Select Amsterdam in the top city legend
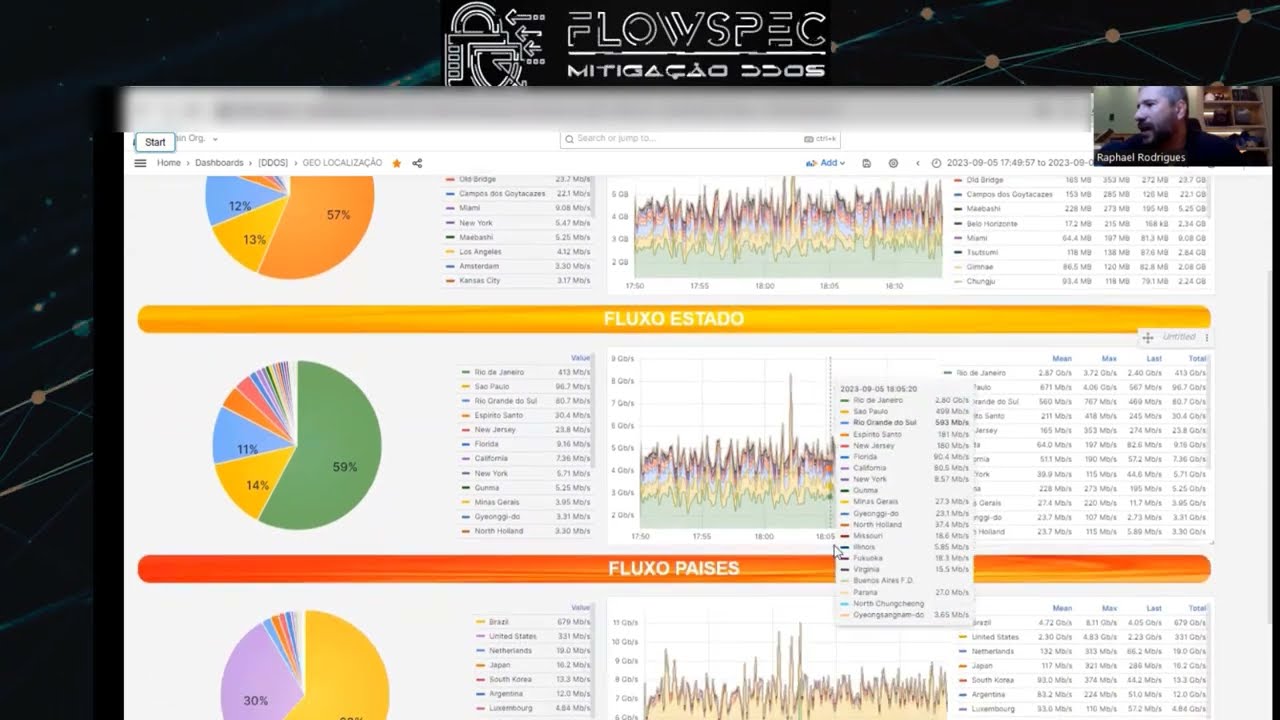Image resolution: width=1280 pixels, height=720 pixels. [479, 266]
